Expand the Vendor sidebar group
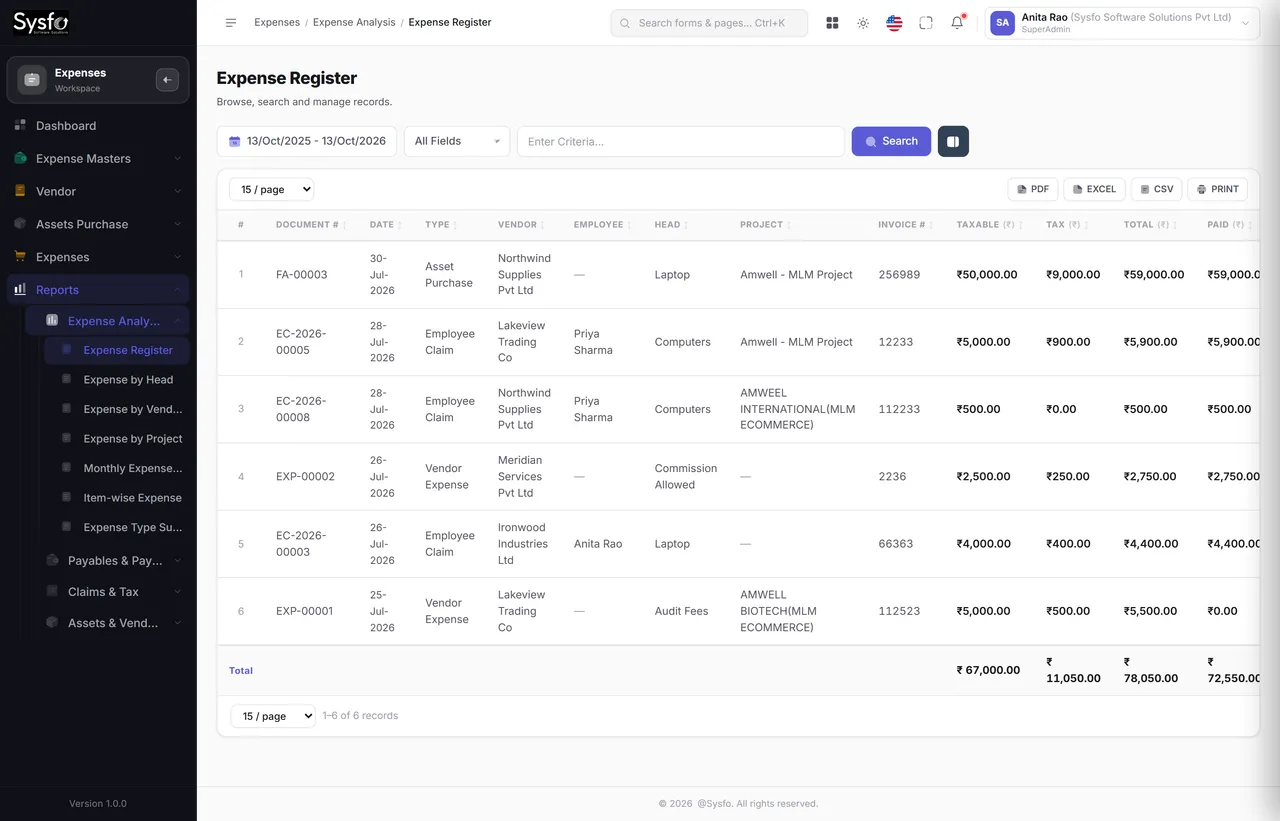 [x=98, y=192]
